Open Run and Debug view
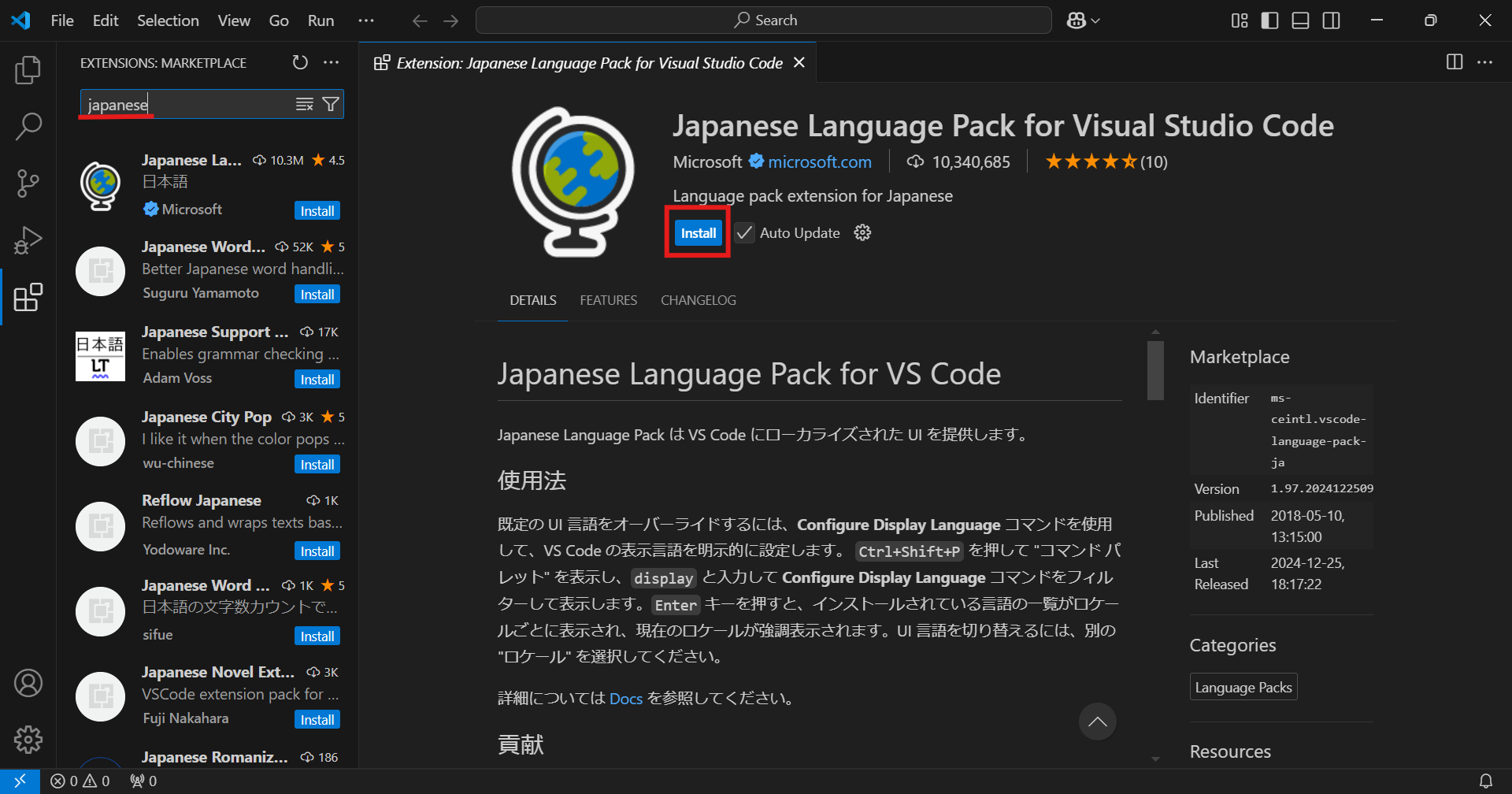Viewport: 1512px width, 794px height. [x=28, y=240]
